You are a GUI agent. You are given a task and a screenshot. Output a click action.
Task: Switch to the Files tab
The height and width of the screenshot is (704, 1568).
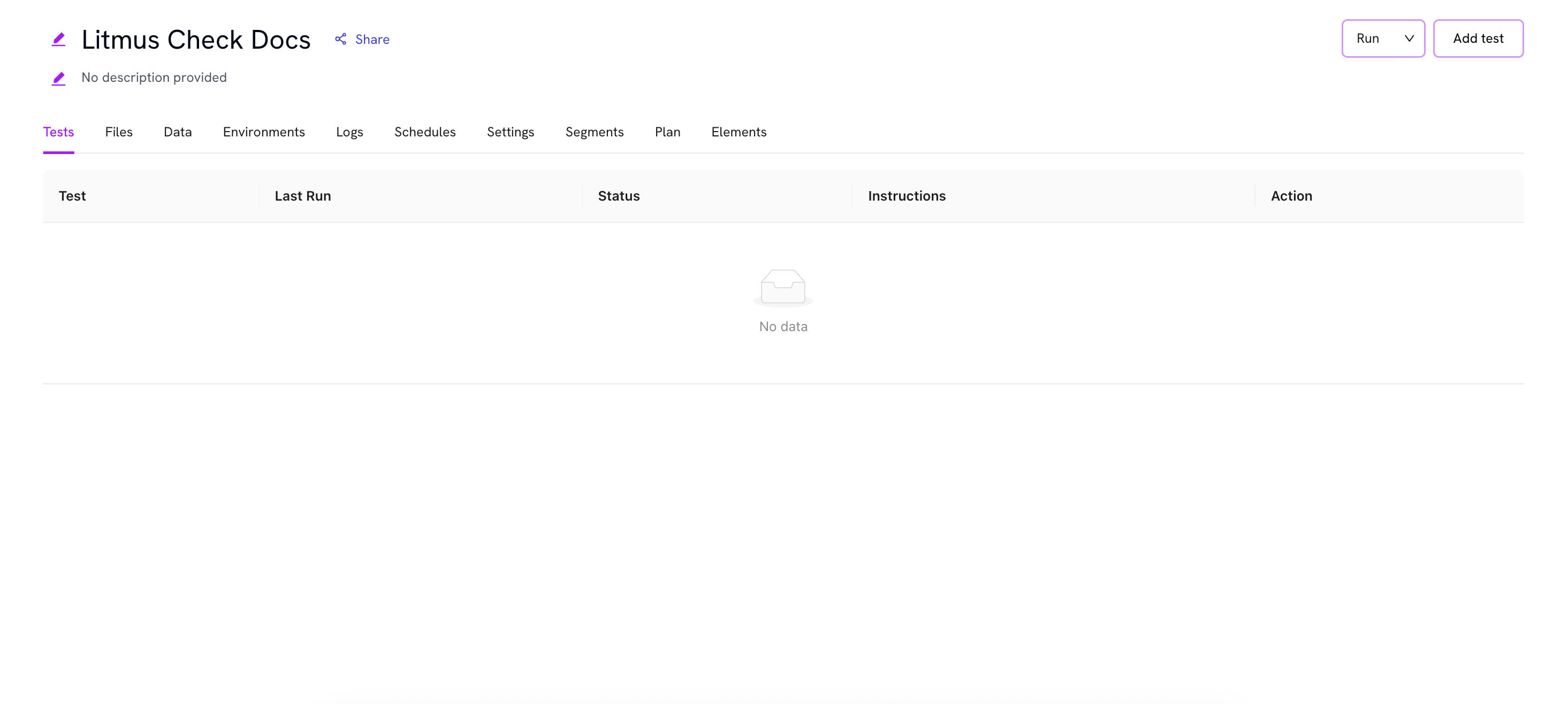tap(119, 132)
